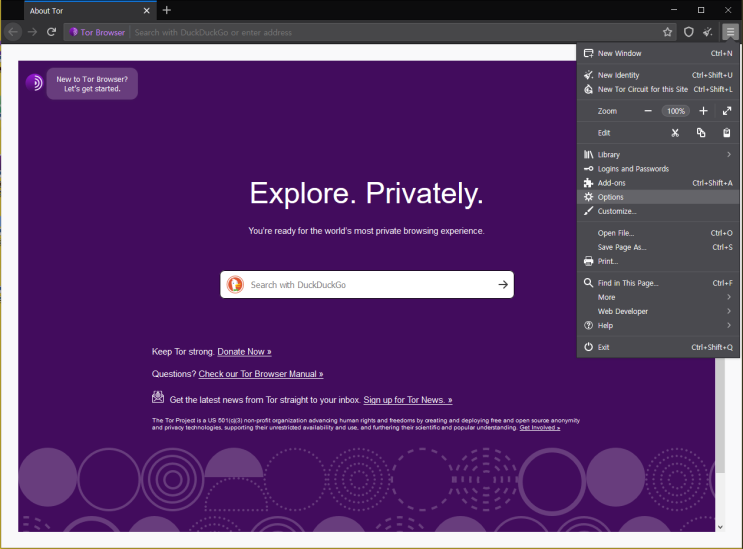Expand the Web Developer submenu

coord(658,312)
